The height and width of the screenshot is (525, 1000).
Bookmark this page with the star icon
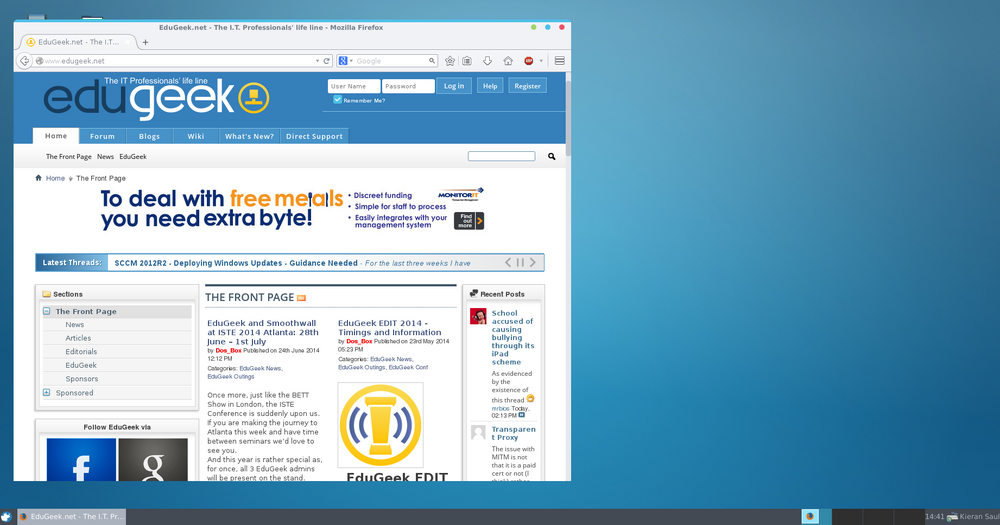click(450, 61)
